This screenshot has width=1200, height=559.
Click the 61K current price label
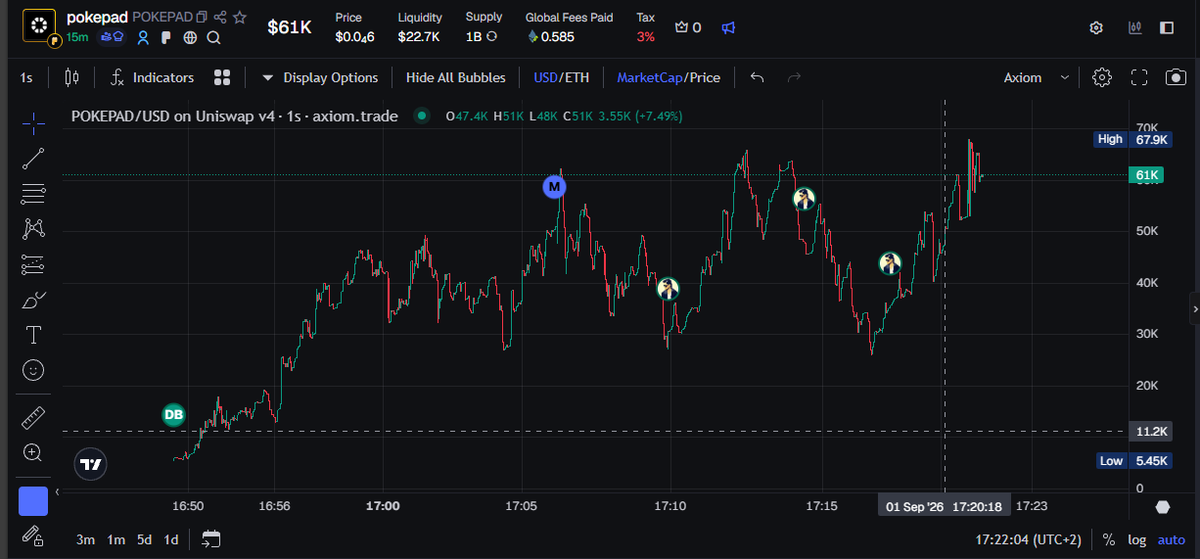pyautogui.click(x=1147, y=176)
